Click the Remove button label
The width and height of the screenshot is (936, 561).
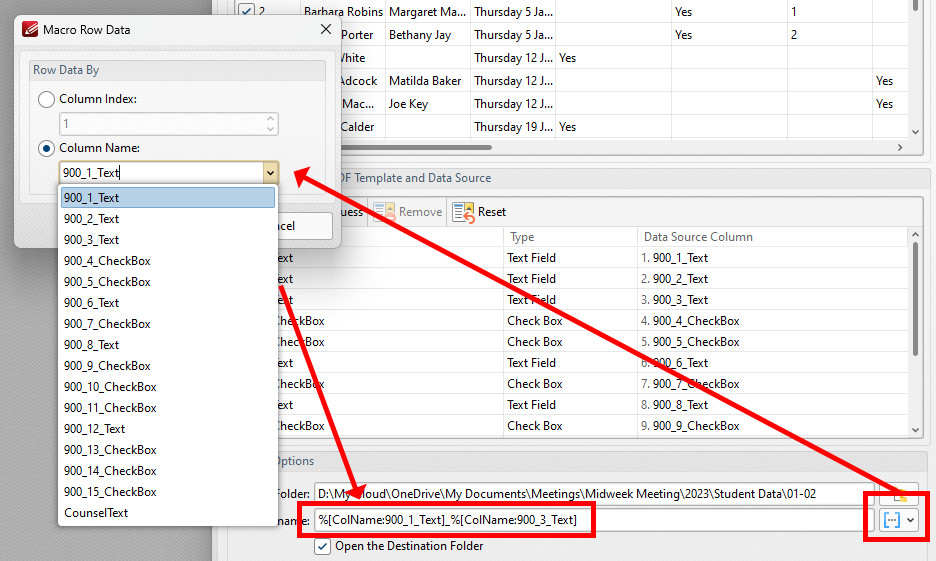click(x=420, y=212)
